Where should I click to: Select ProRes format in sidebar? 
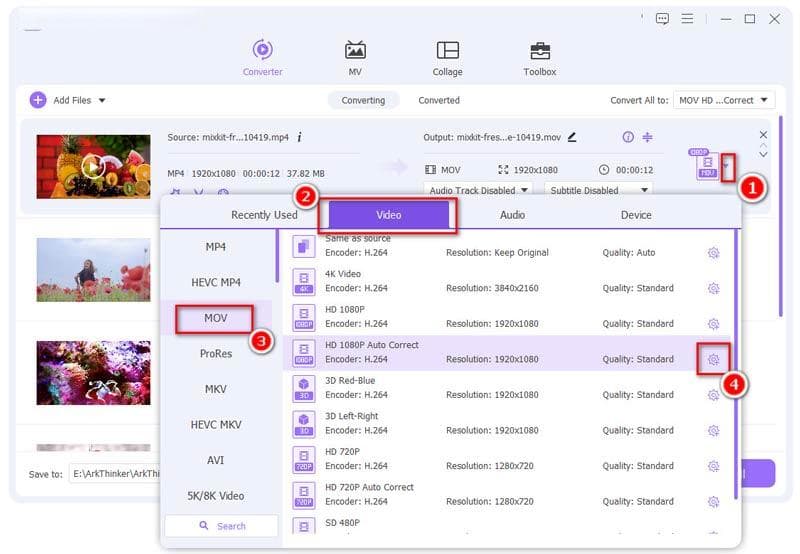216,354
